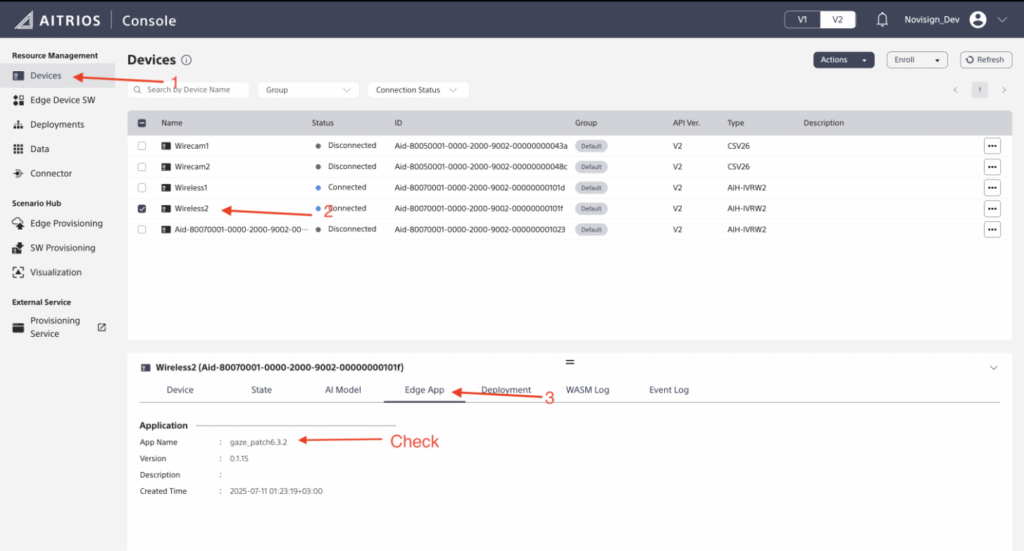Switch to the AI Model tab
This screenshot has width=1024, height=551.
(343, 390)
